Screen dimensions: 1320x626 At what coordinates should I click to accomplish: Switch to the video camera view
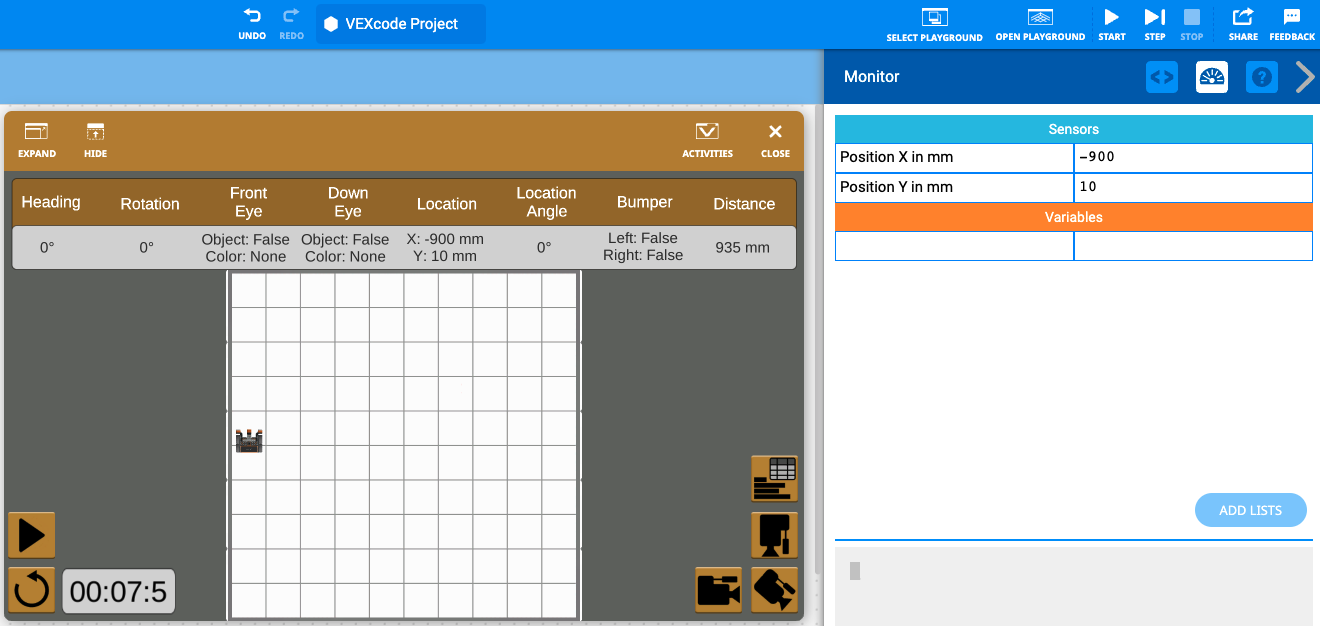[x=717, y=590]
